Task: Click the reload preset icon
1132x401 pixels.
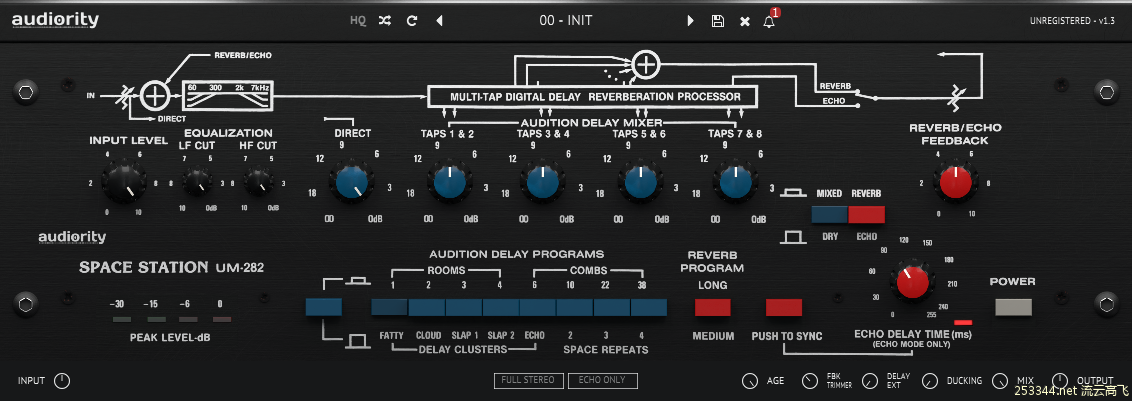Action: coord(412,21)
